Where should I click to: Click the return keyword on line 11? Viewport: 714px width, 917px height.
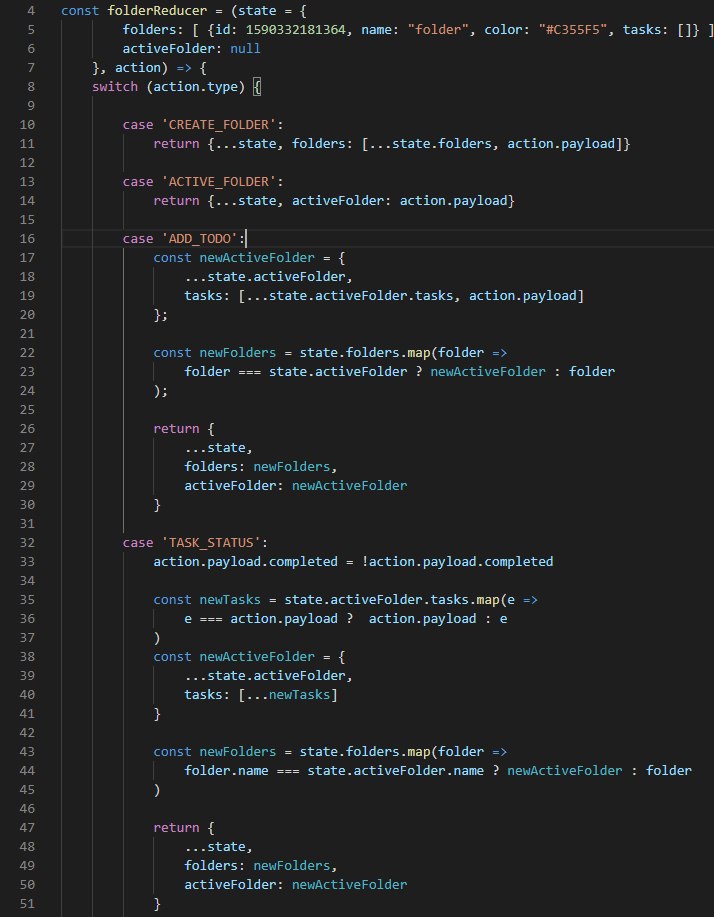176,143
